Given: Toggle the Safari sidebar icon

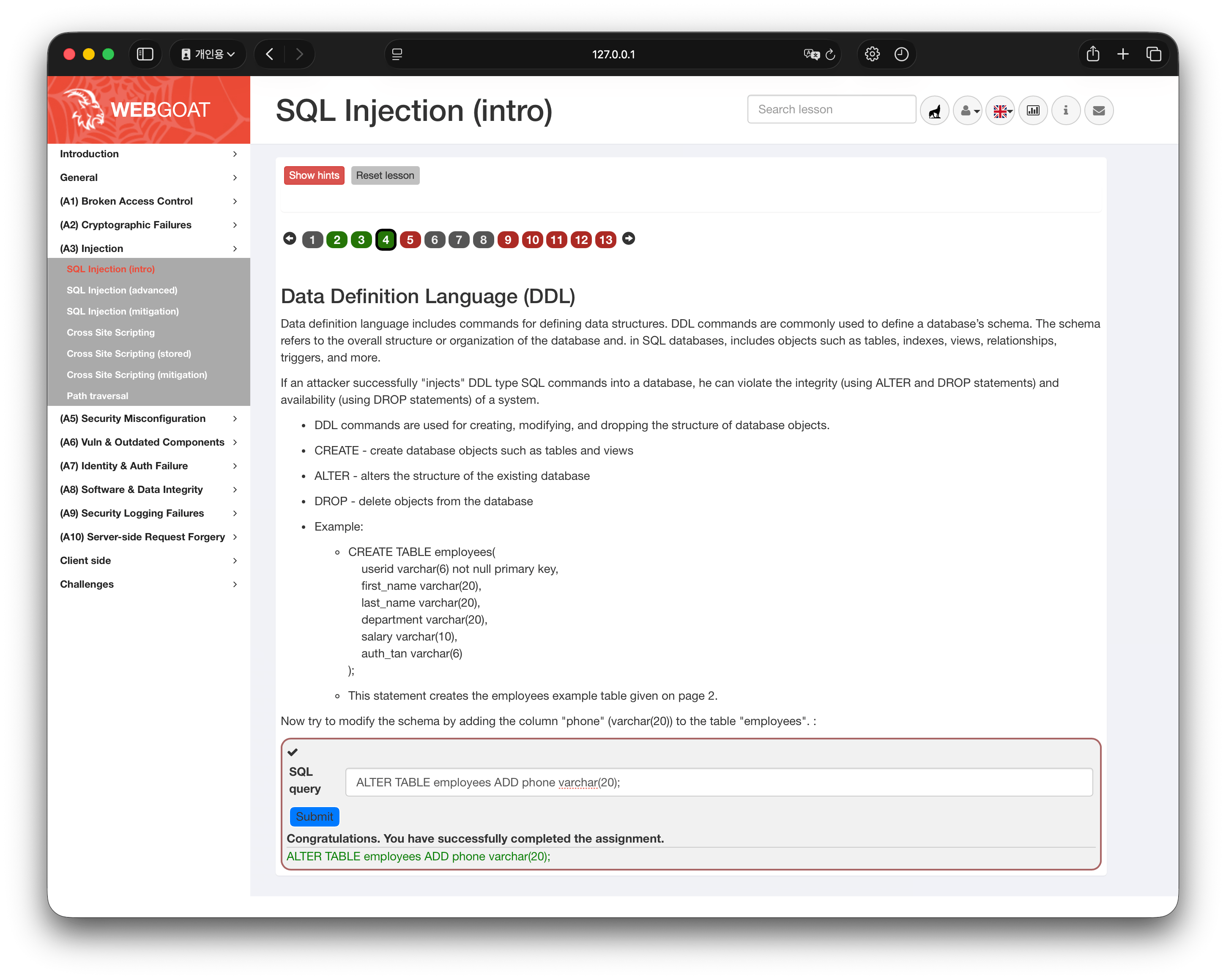Looking at the screenshot, I should pos(145,54).
